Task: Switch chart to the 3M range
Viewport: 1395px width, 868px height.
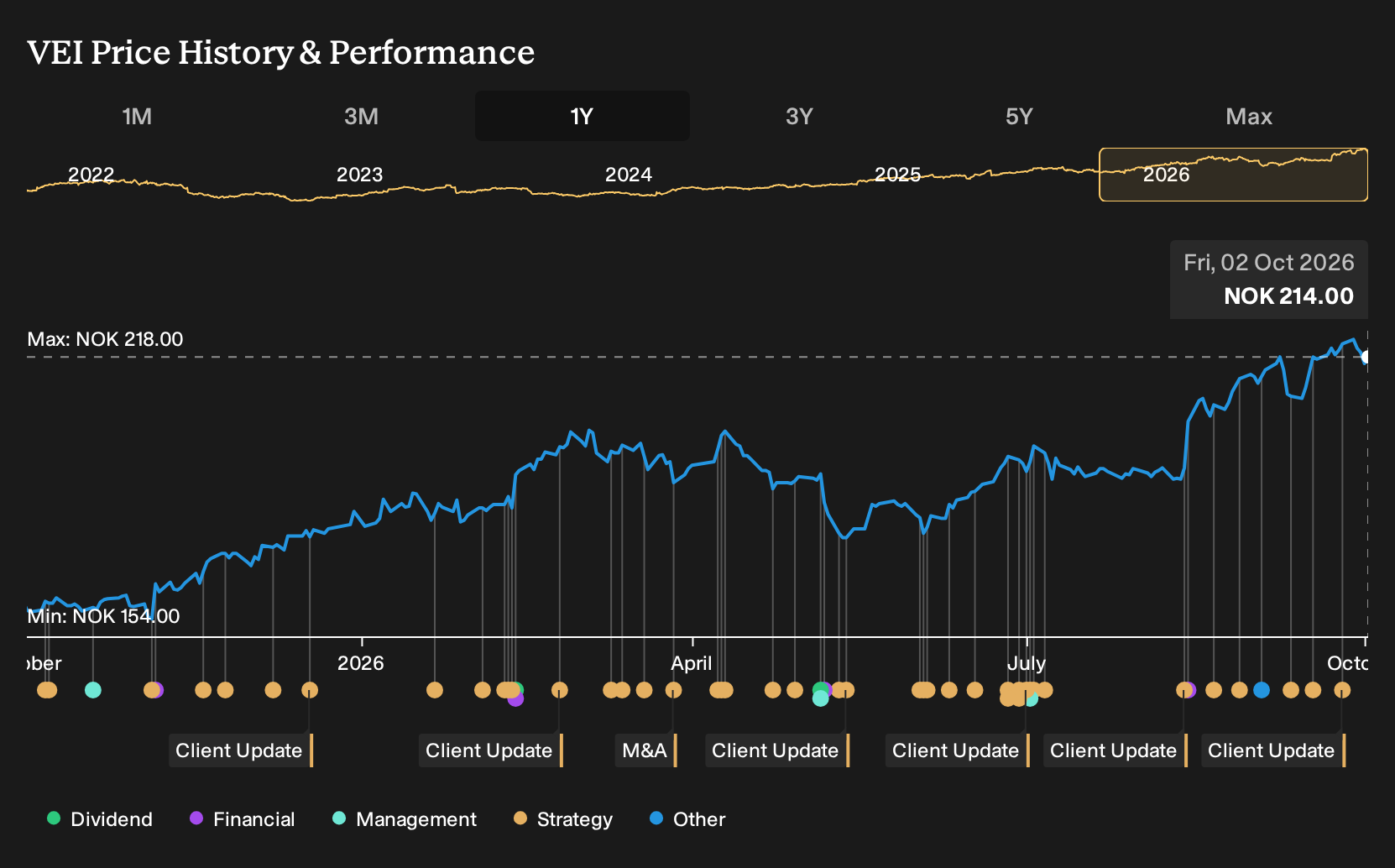Action: [x=361, y=116]
